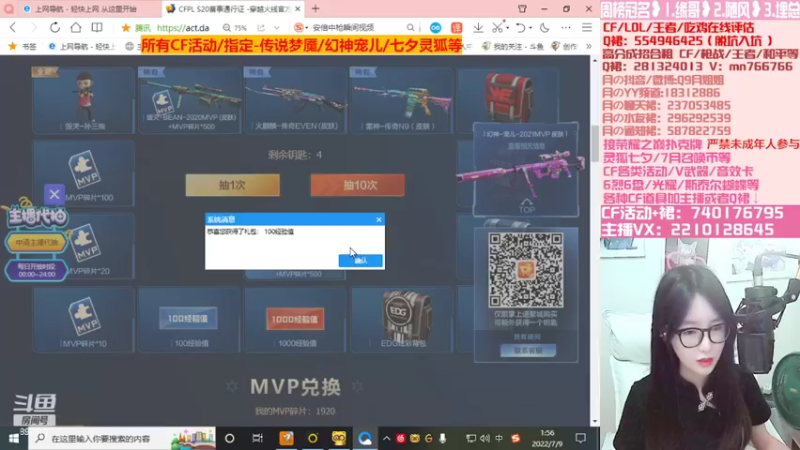The image size is (800, 450).
Task: Select the 100经验值 reward card
Action: pyautogui.click(x=189, y=320)
